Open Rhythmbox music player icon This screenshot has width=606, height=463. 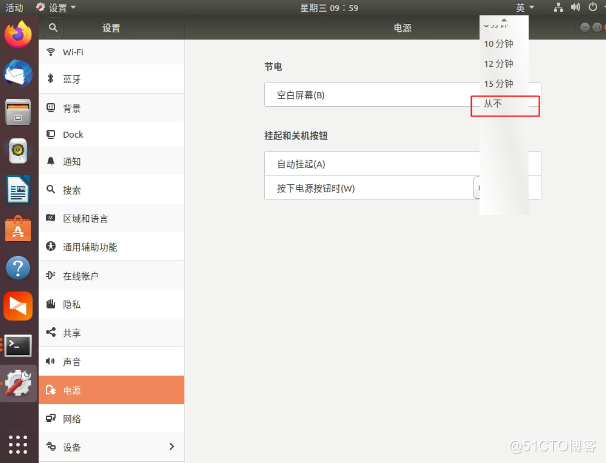(x=18, y=151)
